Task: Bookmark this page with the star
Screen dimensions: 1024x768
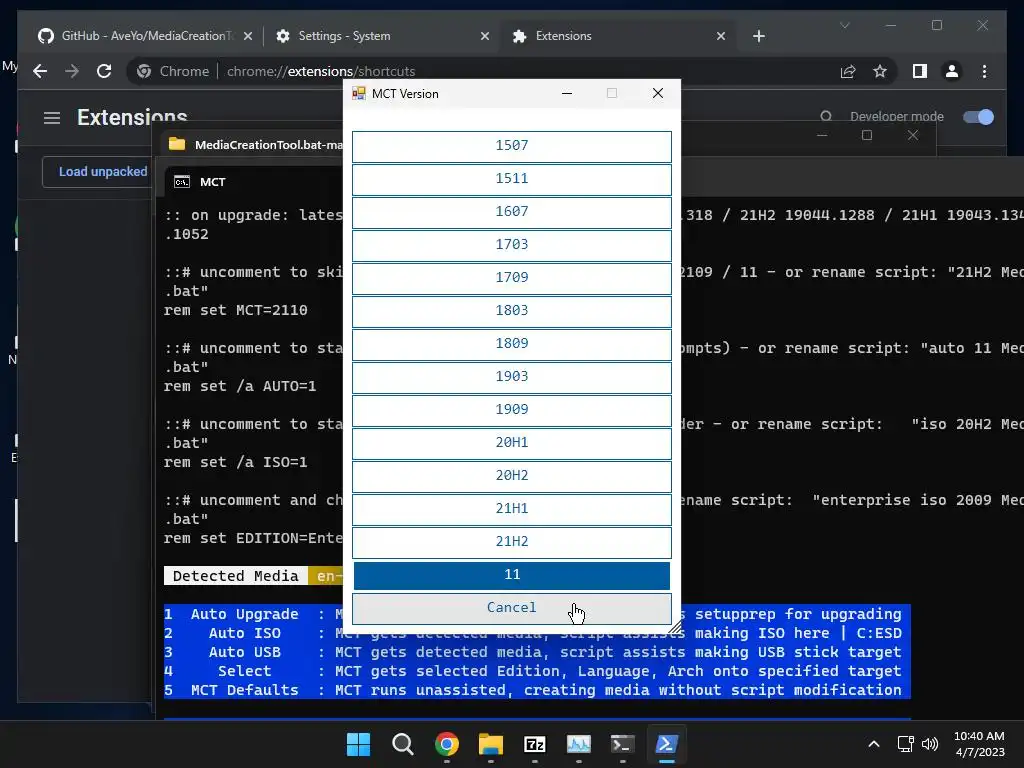Action: 880,71
